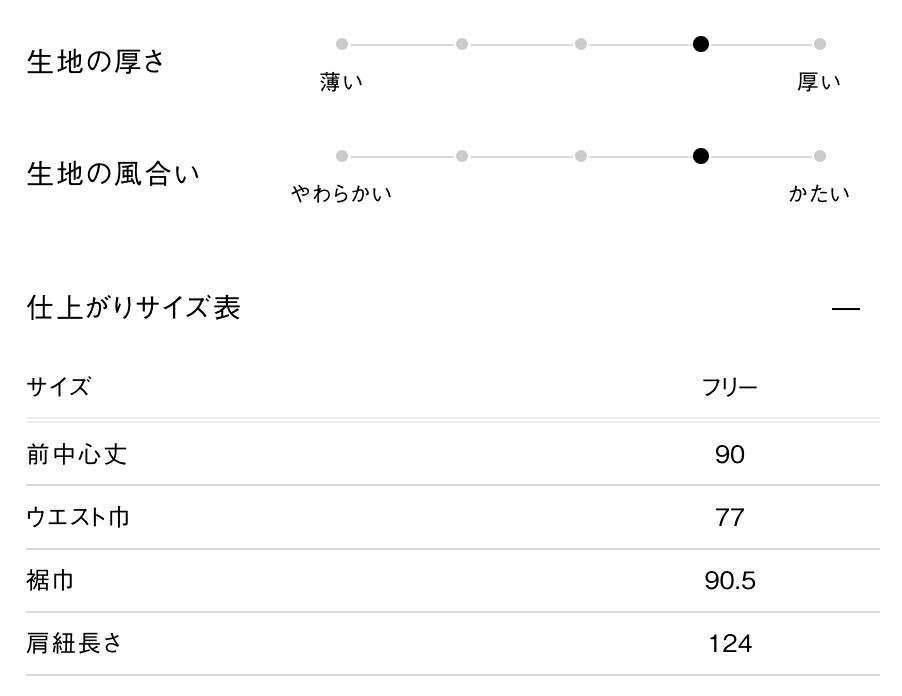Click the 肩紐長さ value 124

[x=730, y=644]
